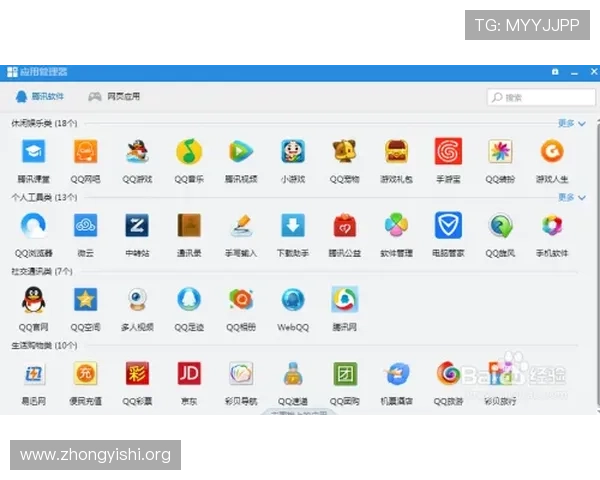Launch the 机票酒店 airplane icon
Image resolution: width=600 pixels, height=480 pixels.
coord(396,374)
